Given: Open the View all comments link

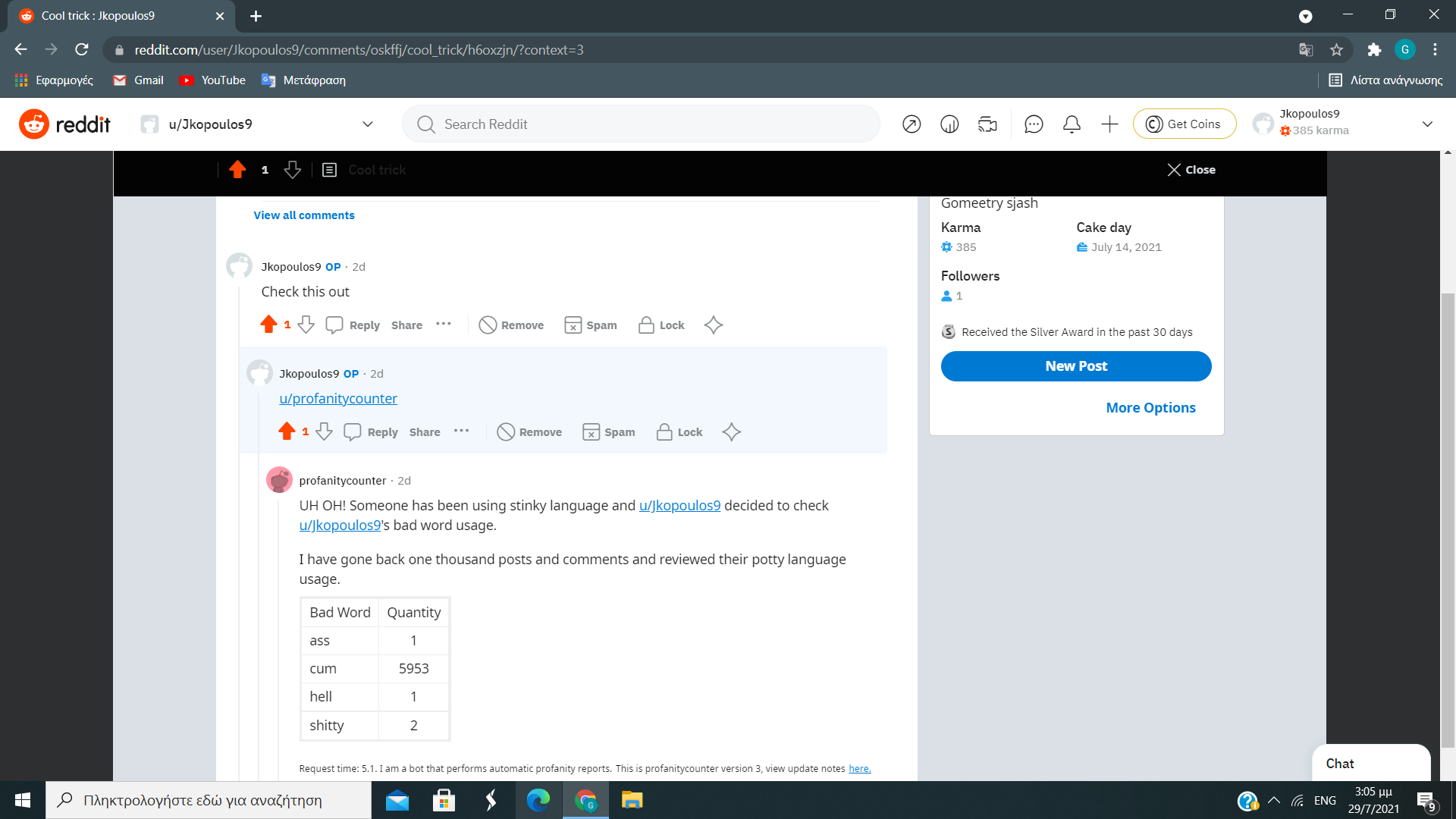Looking at the screenshot, I should click(x=303, y=215).
